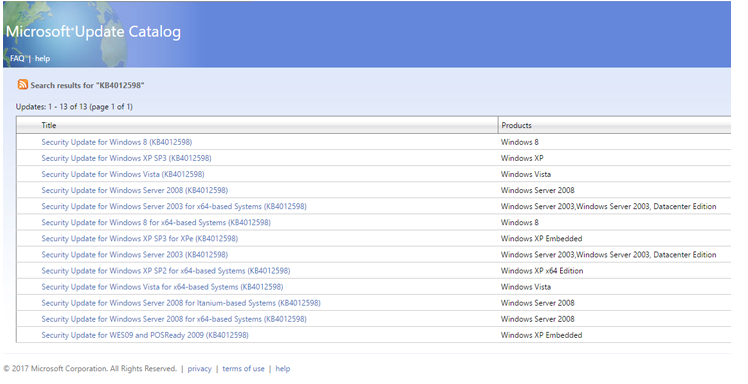Open Security Update for Windows XP SP3 (KB4012598)
Viewport: 748px width, 384px height.
coord(126,158)
